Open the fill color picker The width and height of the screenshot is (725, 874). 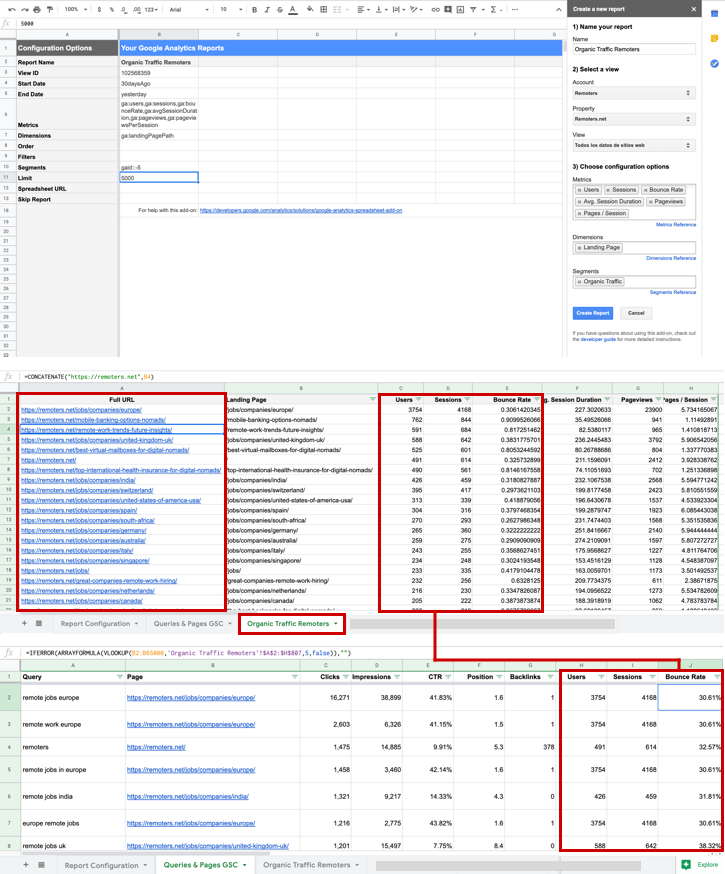pyautogui.click(x=310, y=9)
